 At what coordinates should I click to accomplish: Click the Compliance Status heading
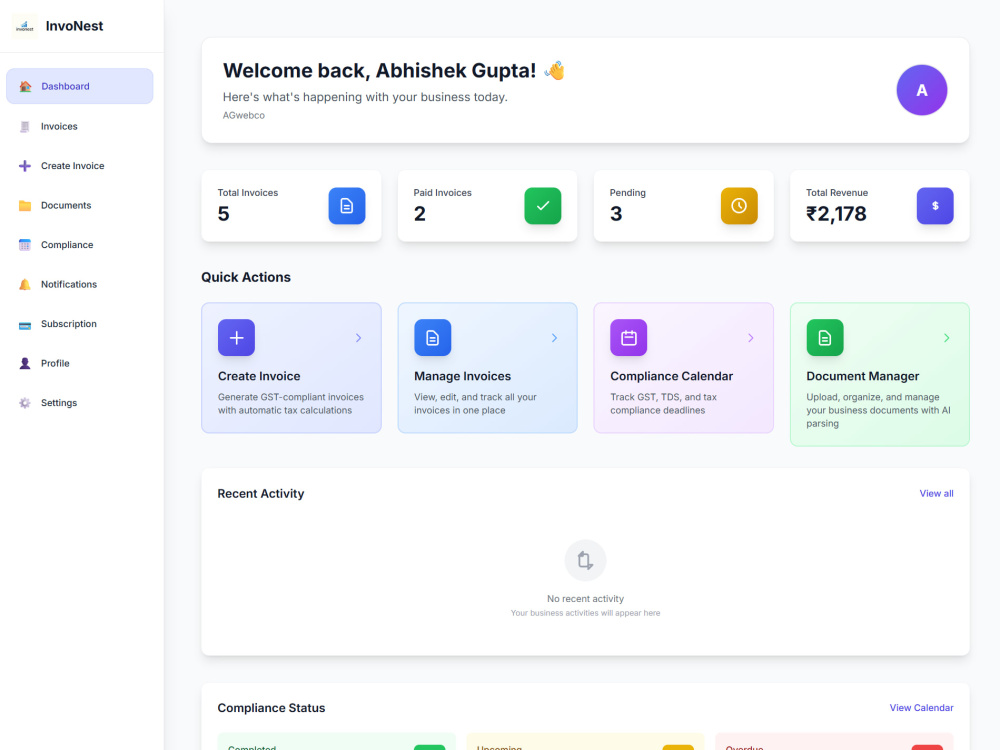(x=271, y=708)
